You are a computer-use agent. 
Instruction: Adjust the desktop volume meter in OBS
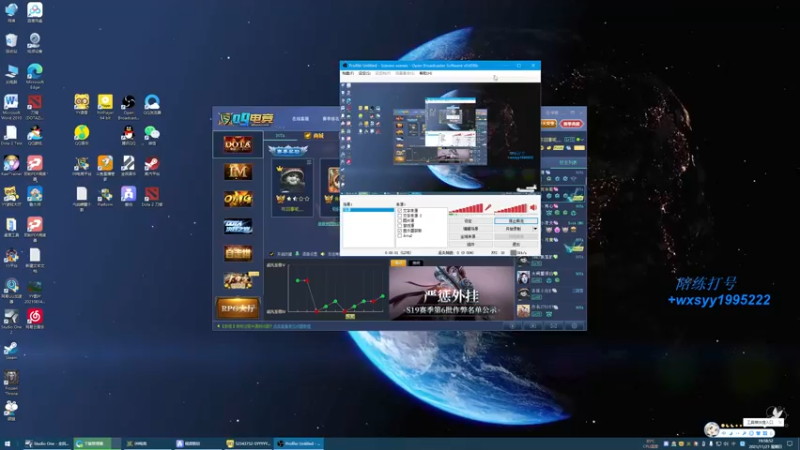511,208
